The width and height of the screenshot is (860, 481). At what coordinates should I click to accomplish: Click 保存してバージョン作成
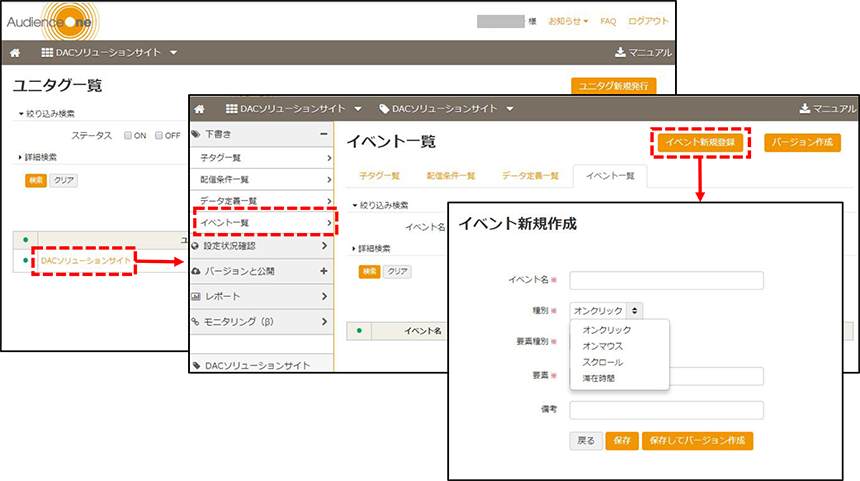pyautogui.click(x=697, y=440)
